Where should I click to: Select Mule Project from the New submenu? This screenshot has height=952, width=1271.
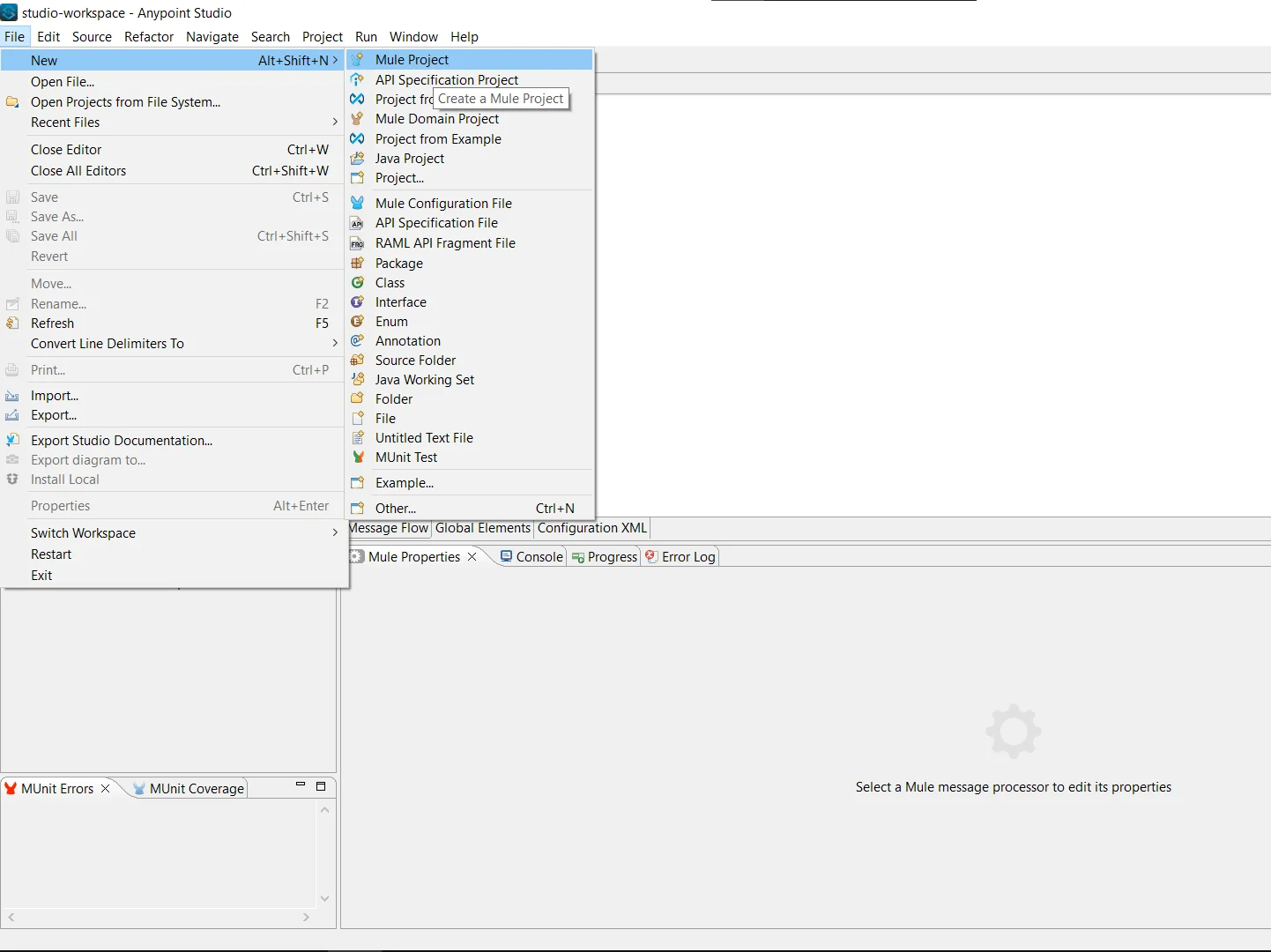(412, 59)
